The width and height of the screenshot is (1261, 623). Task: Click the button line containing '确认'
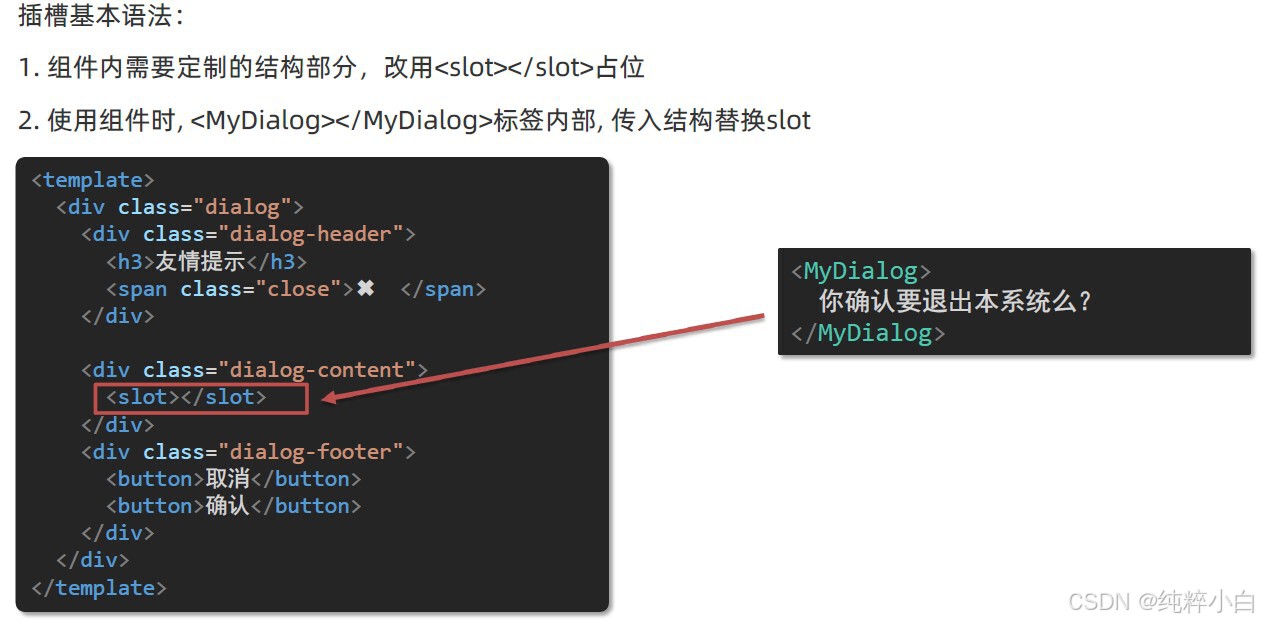[234, 506]
